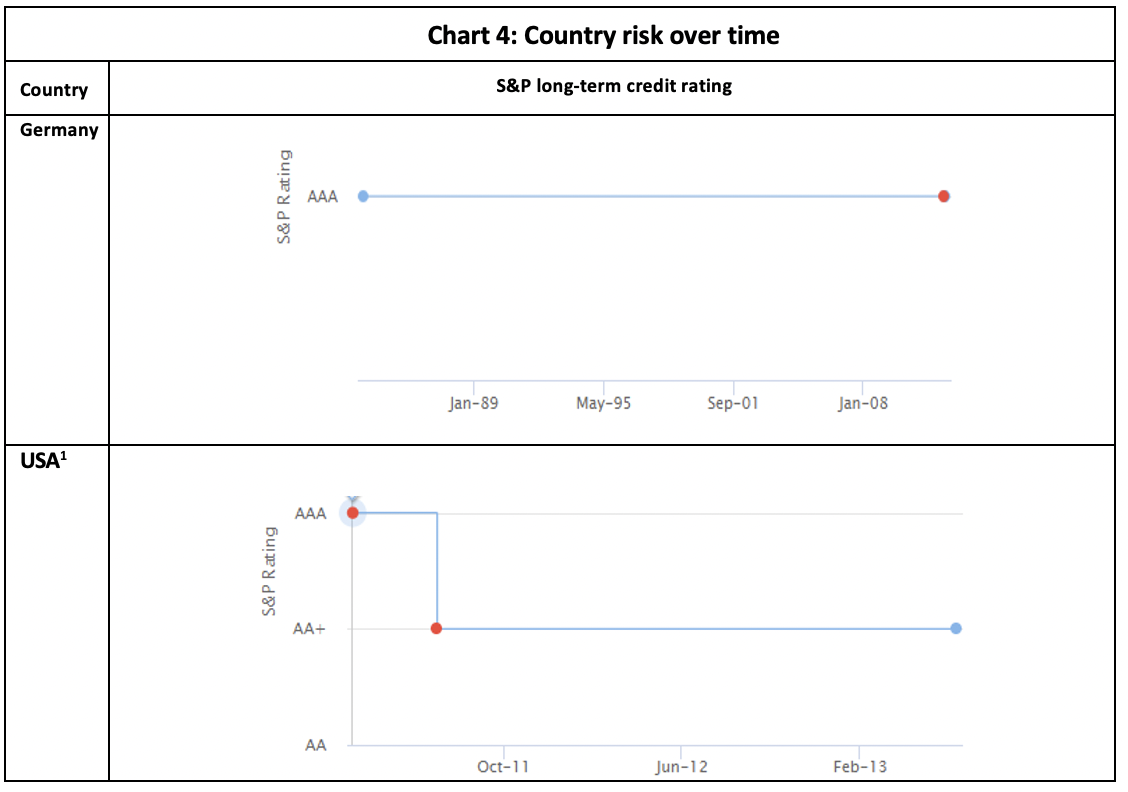The width and height of the screenshot is (1128, 792).
Task: Click the red end point on Germany chart
Action: coord(944,196)
